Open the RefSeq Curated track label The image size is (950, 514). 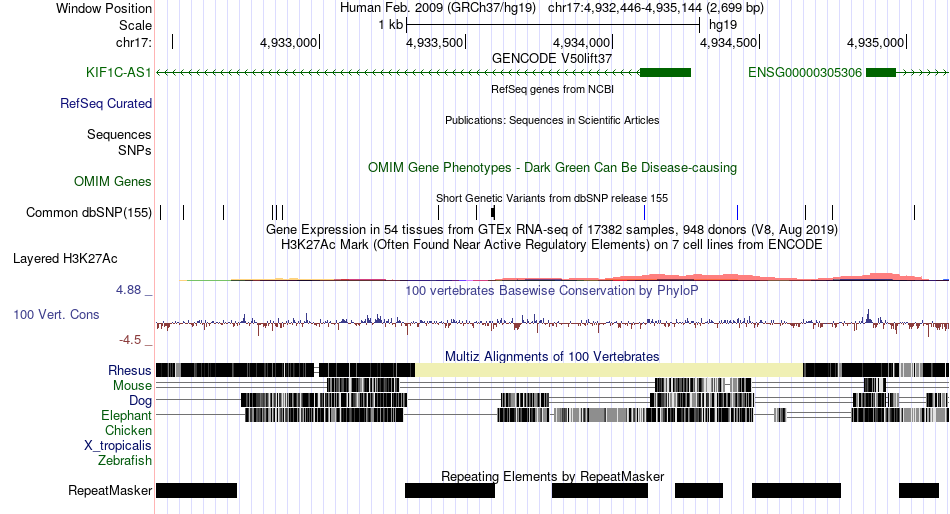pyautogui.click(x=106, y=104)
